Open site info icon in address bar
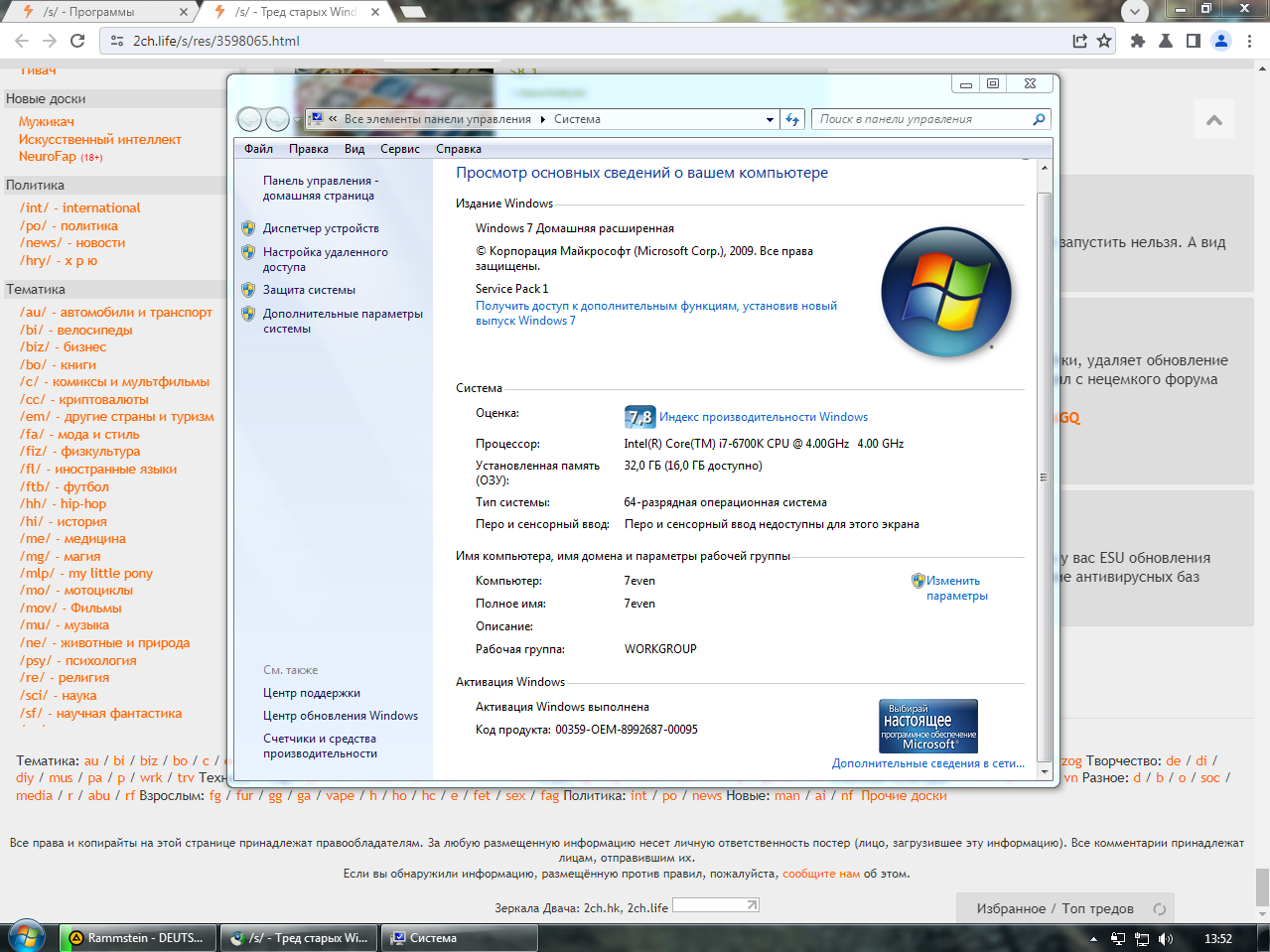This screenshot has height=952, width=1270. 117,41
